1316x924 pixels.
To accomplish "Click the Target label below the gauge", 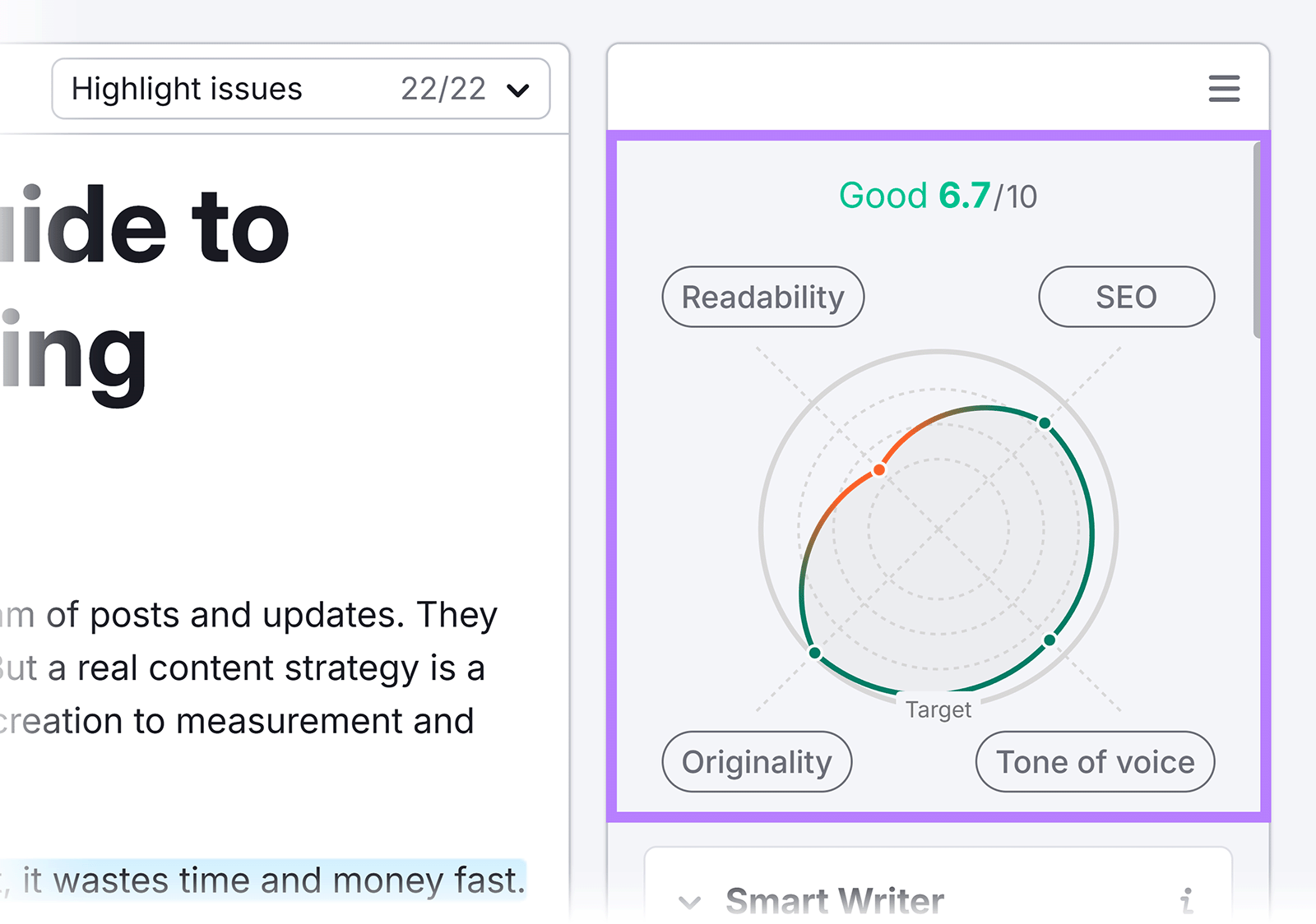I will point(938,709).
